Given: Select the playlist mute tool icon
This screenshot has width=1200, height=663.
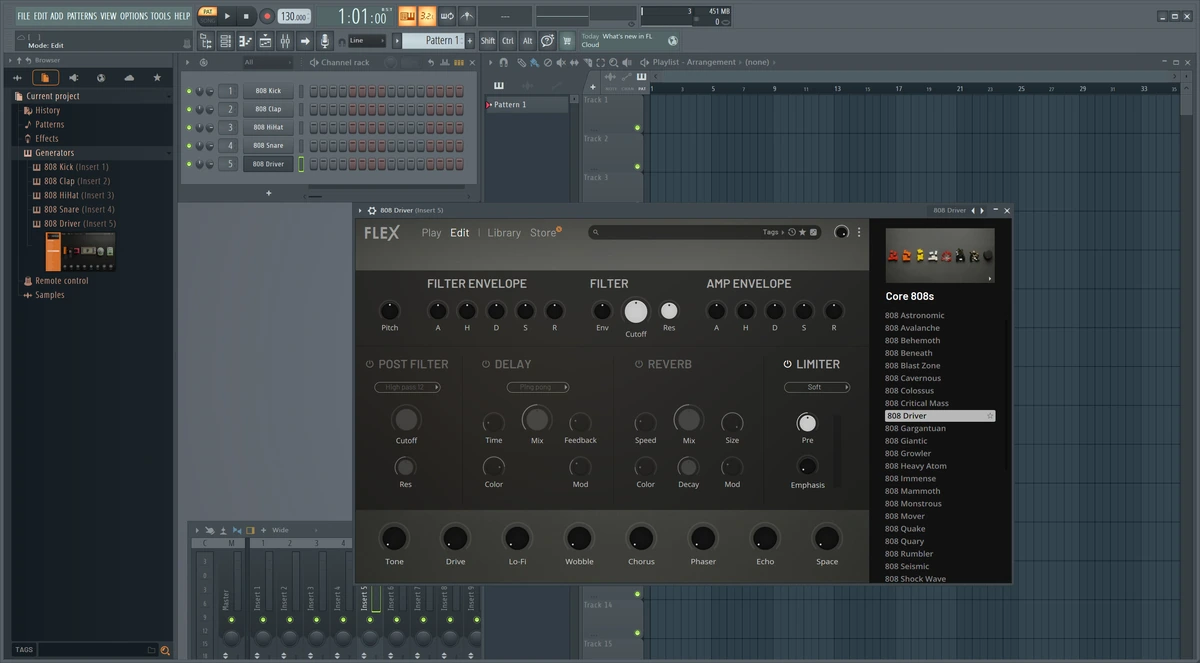Looking at the screenshot, I should click(x=560, y=62).
